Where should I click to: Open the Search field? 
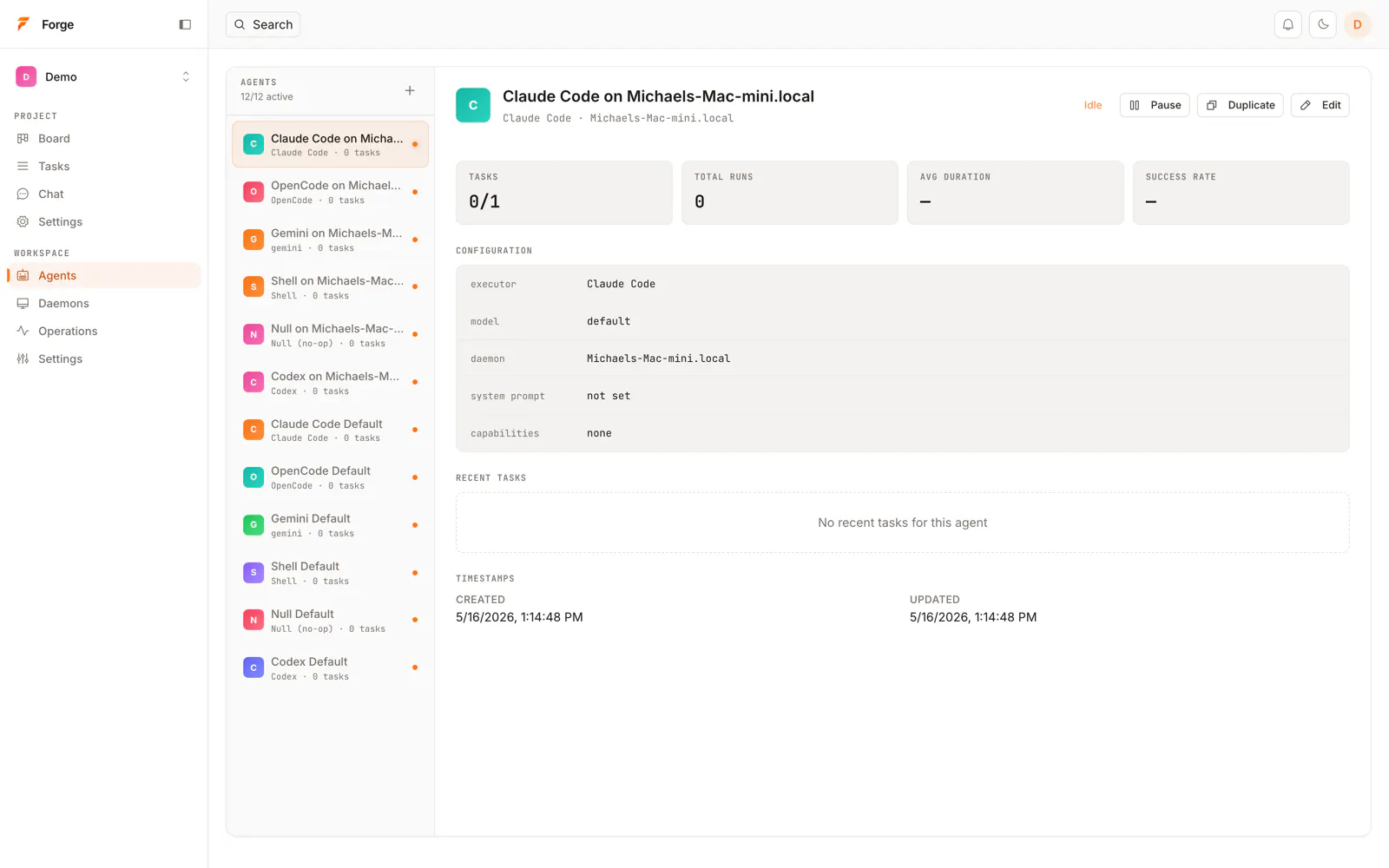click(x=263, y=24)
